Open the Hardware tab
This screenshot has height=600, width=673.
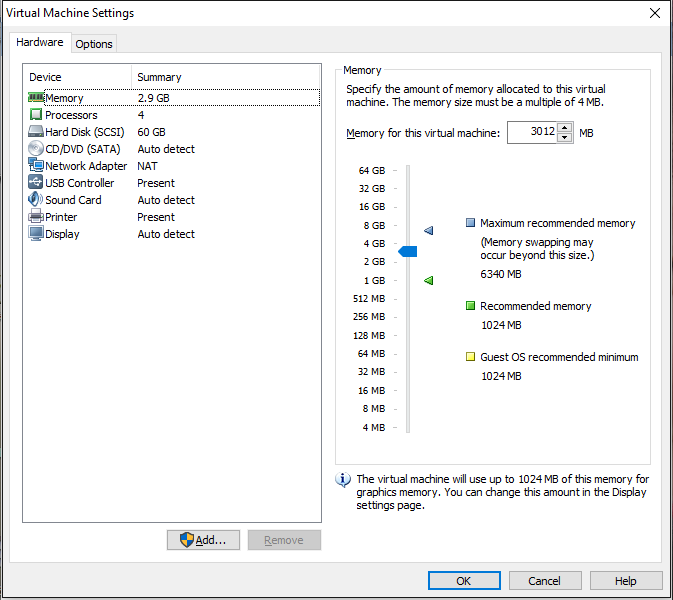point(40,43)
